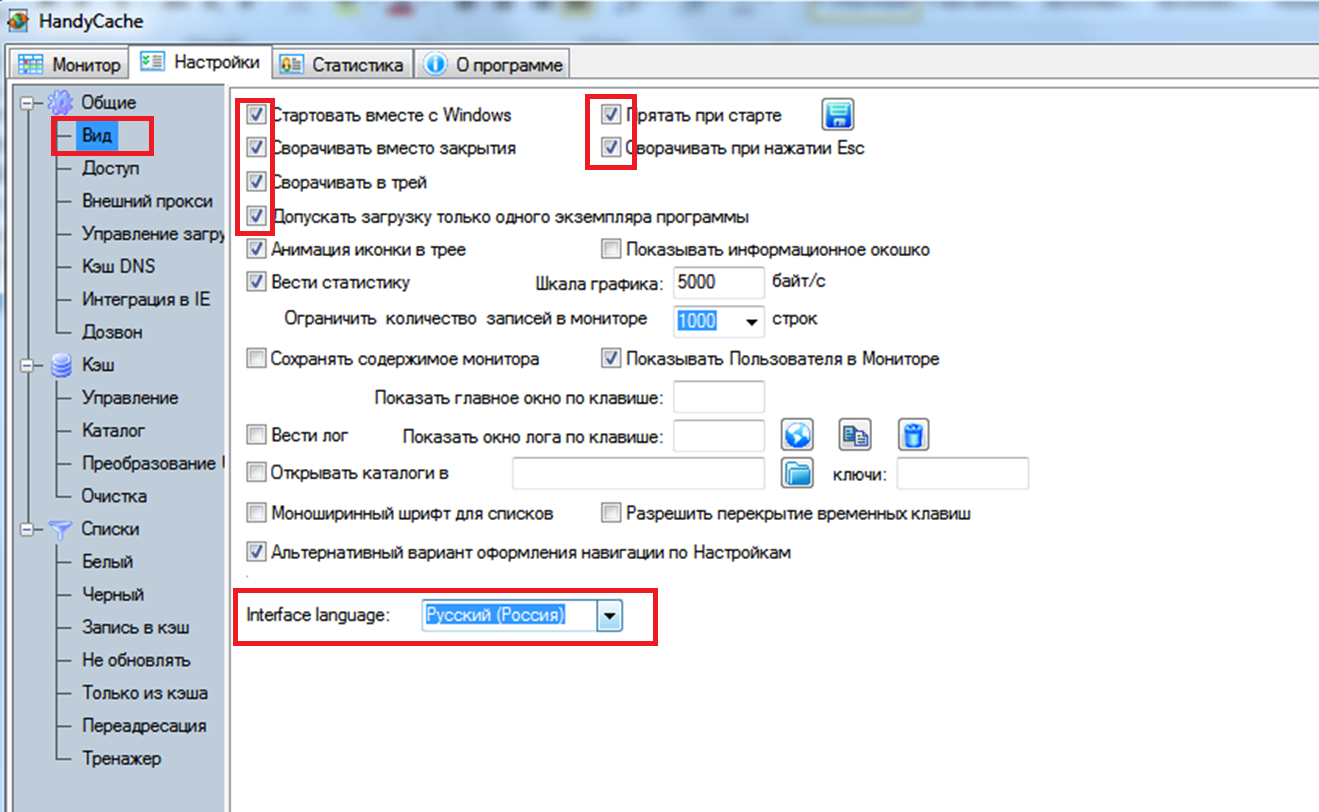Select Запись в кэш tree item

click(136, 628)
